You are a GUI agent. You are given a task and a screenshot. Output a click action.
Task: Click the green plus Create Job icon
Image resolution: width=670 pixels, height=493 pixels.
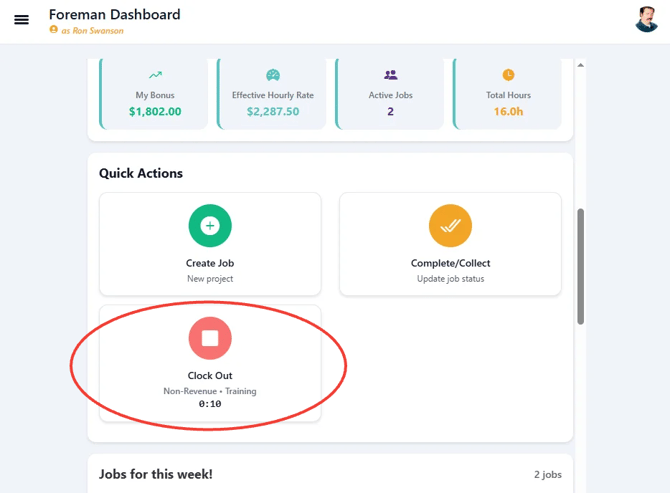click(x=210, y=226)
